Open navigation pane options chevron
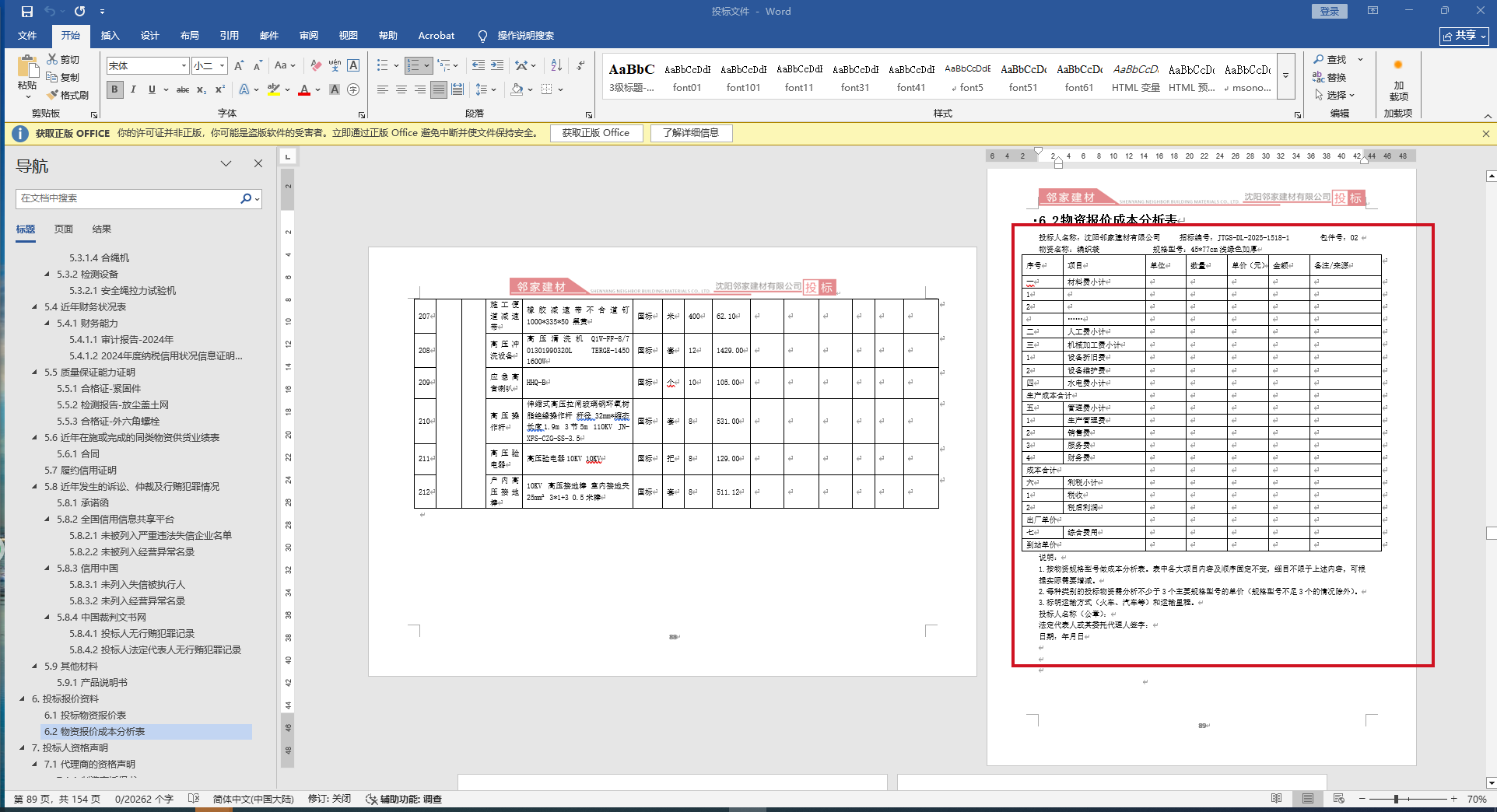1497x812 pixels. pos(226,163)
